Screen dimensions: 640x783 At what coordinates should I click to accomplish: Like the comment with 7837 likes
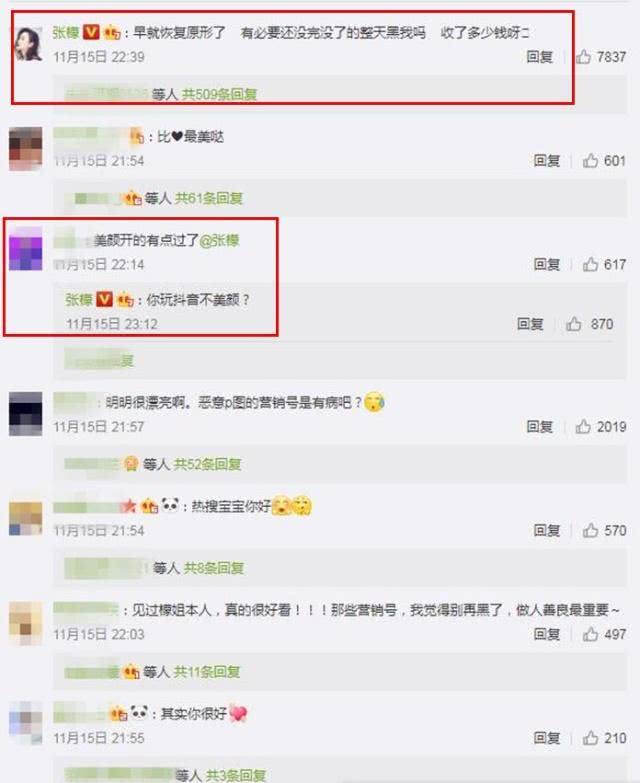pos(583,56)
